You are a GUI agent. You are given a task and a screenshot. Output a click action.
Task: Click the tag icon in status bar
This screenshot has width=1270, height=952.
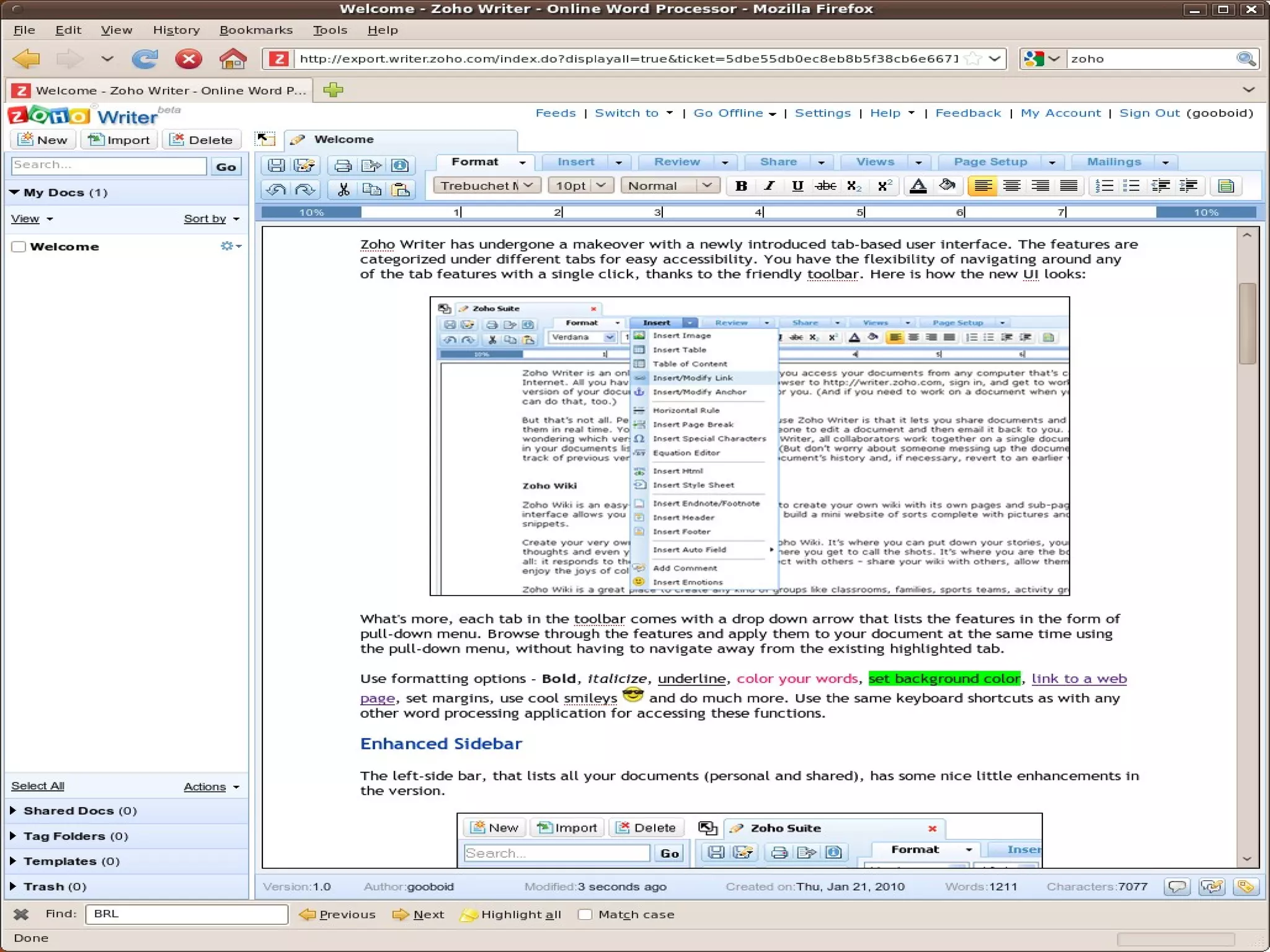1245,887
